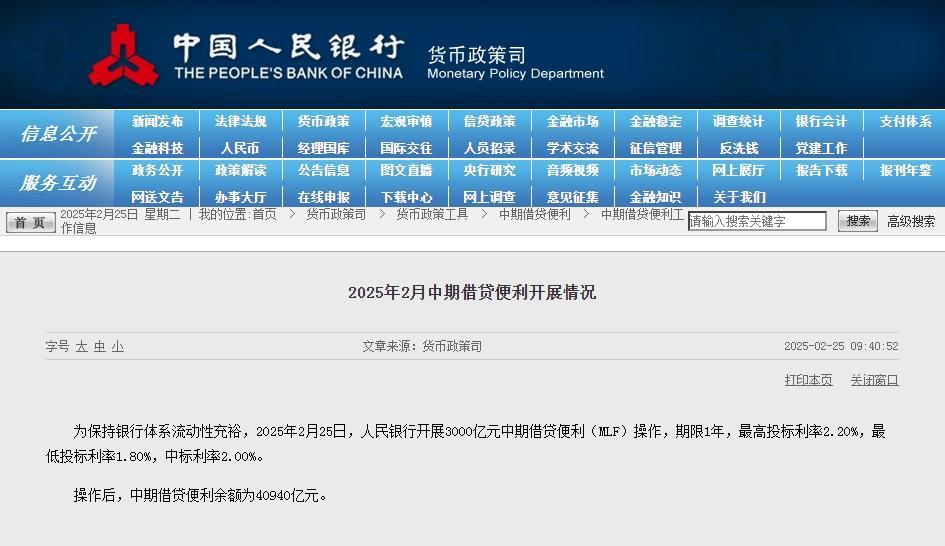945x546 pixels.
Task: Go to 网送文告 page
Action: [x=157, y=197]
